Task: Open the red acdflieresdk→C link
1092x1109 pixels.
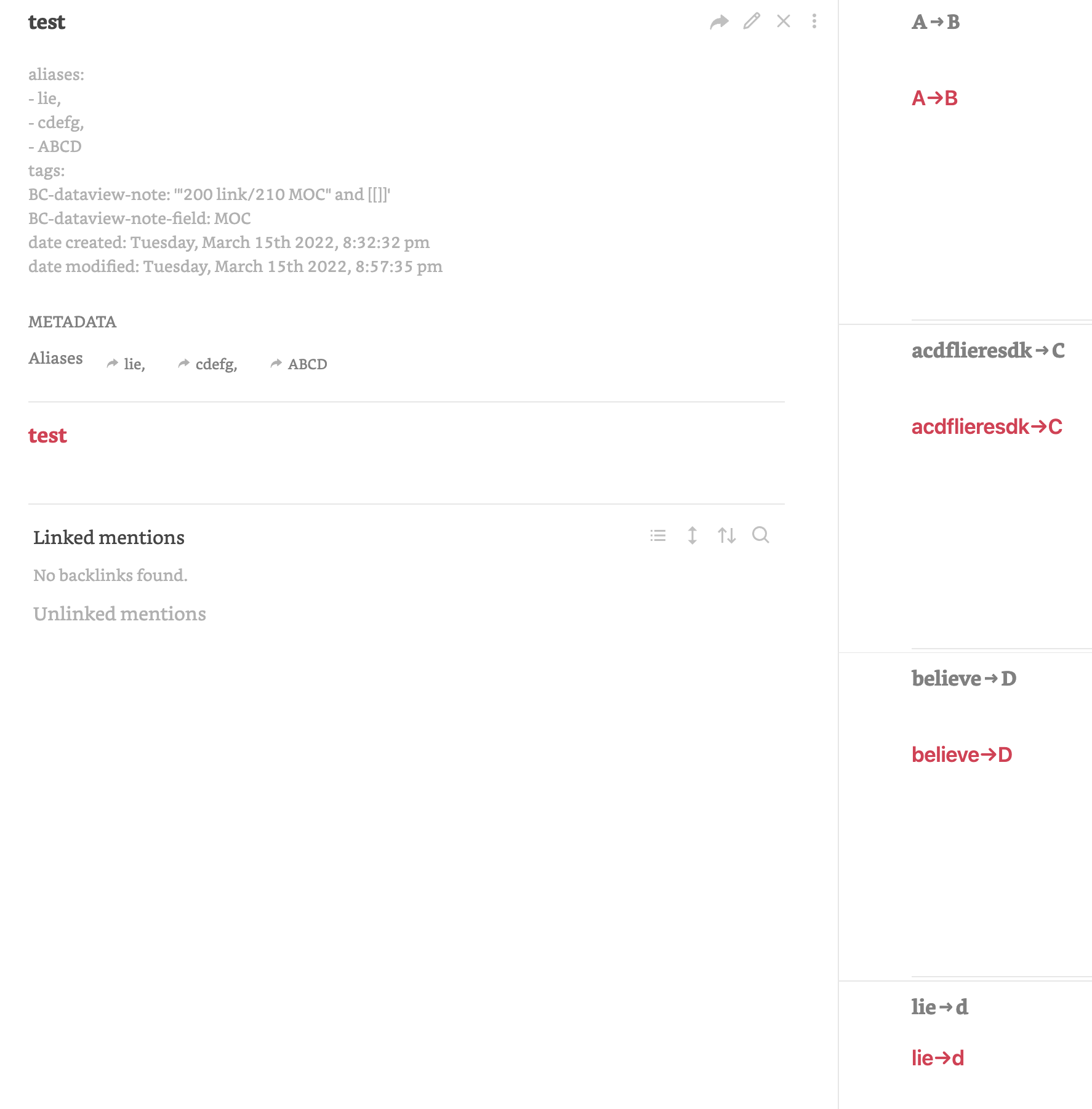Action: click(987, 427)
